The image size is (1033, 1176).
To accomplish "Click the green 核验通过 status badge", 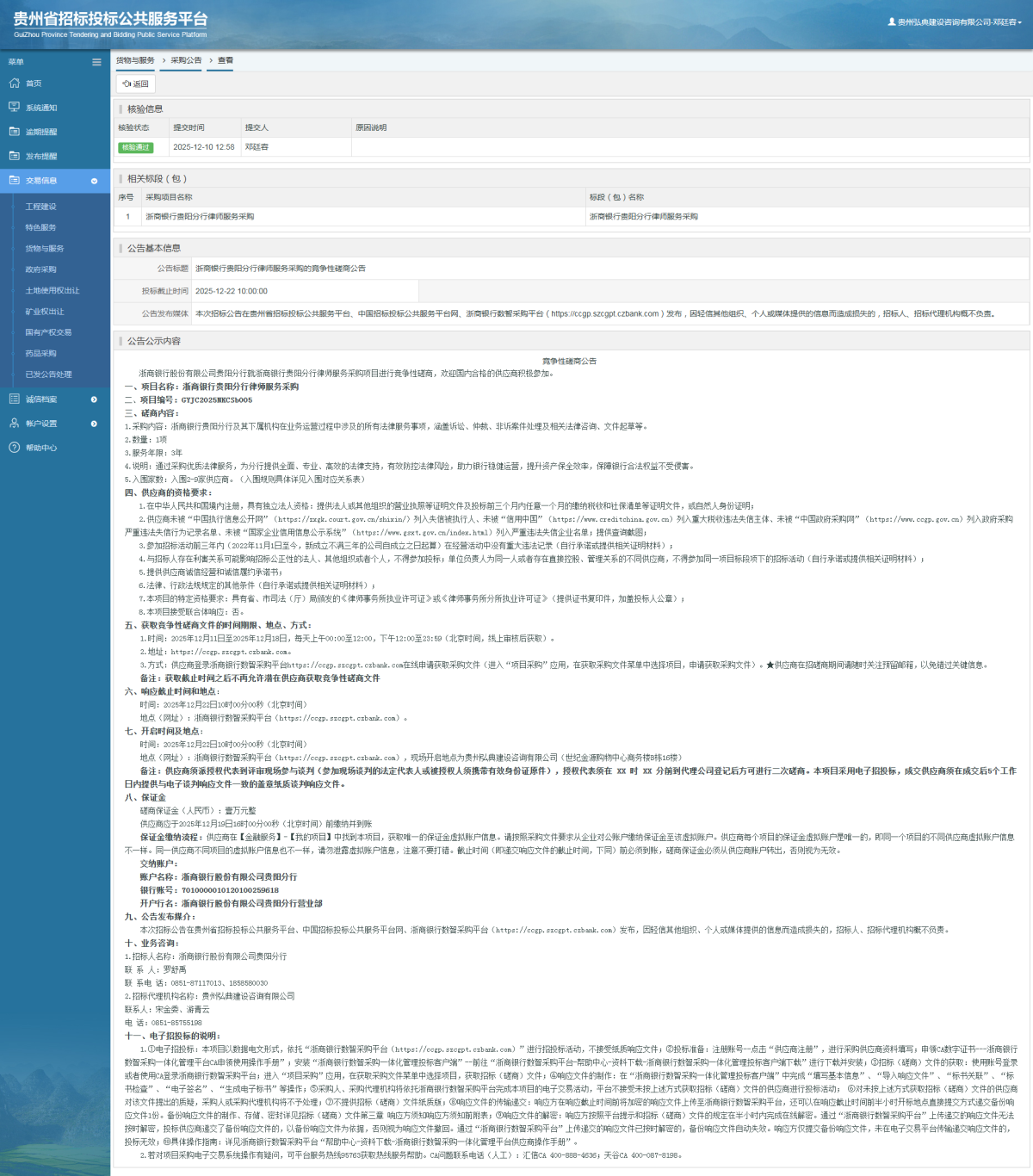I will [135, 147].
